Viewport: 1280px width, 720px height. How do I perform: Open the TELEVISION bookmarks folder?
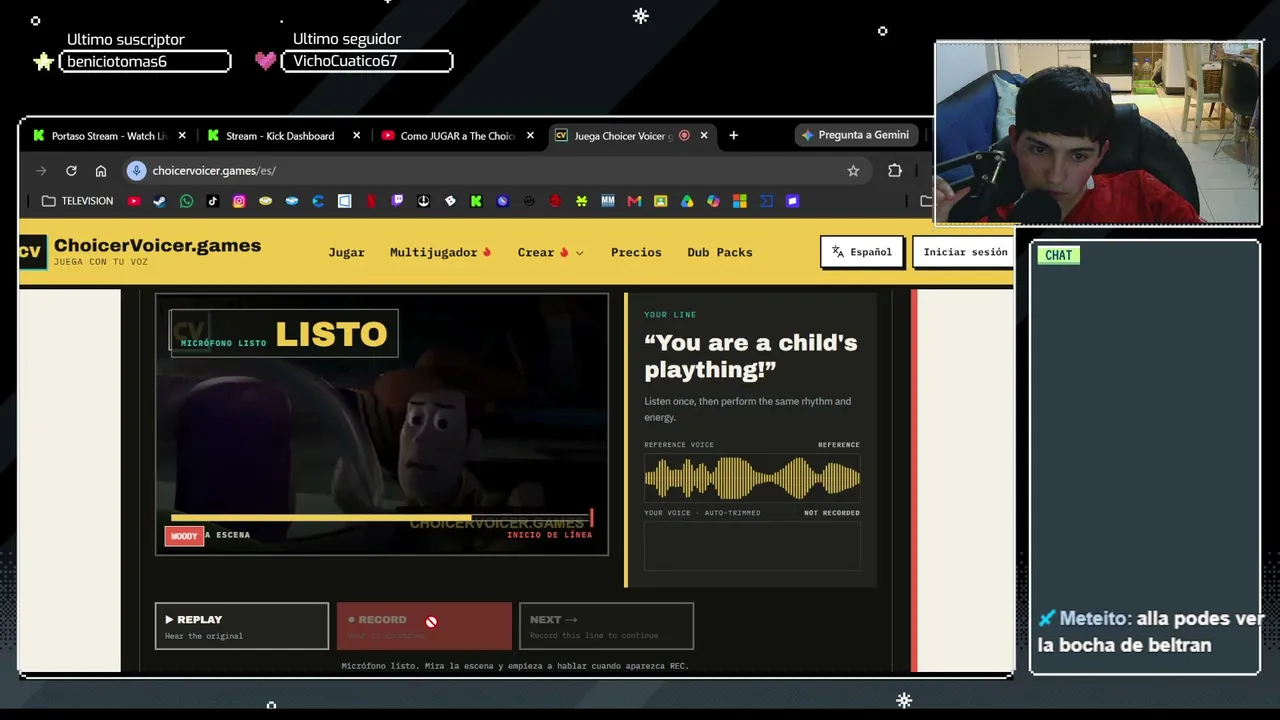(77, 201)
